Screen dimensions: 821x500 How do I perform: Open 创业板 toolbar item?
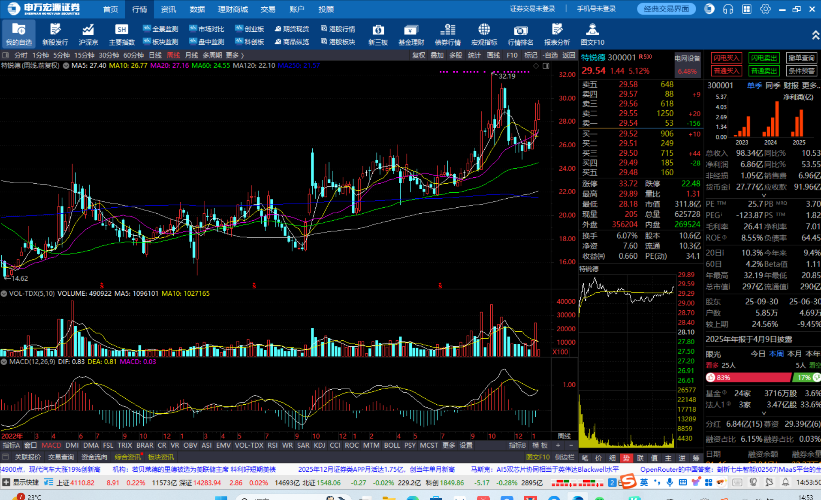250,29
